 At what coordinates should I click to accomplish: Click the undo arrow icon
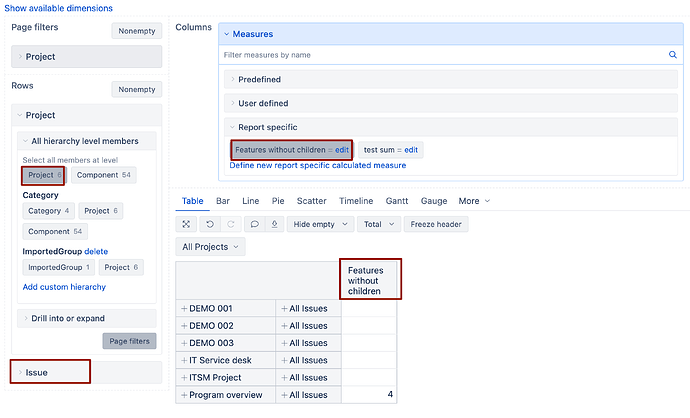(x=209, y=224)
